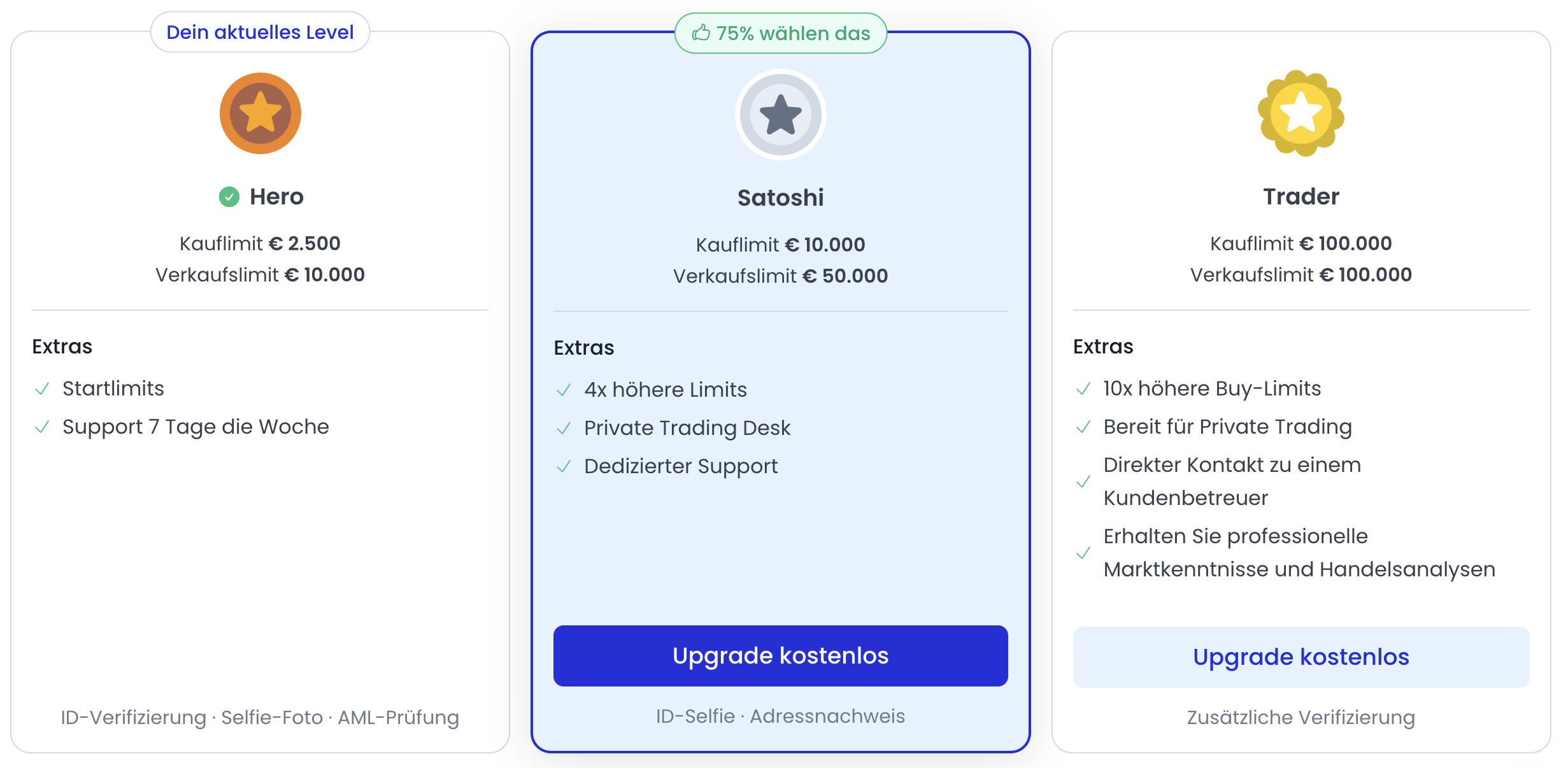
Task: Click the silver Satoshi star badge
Action: (781, 115)
